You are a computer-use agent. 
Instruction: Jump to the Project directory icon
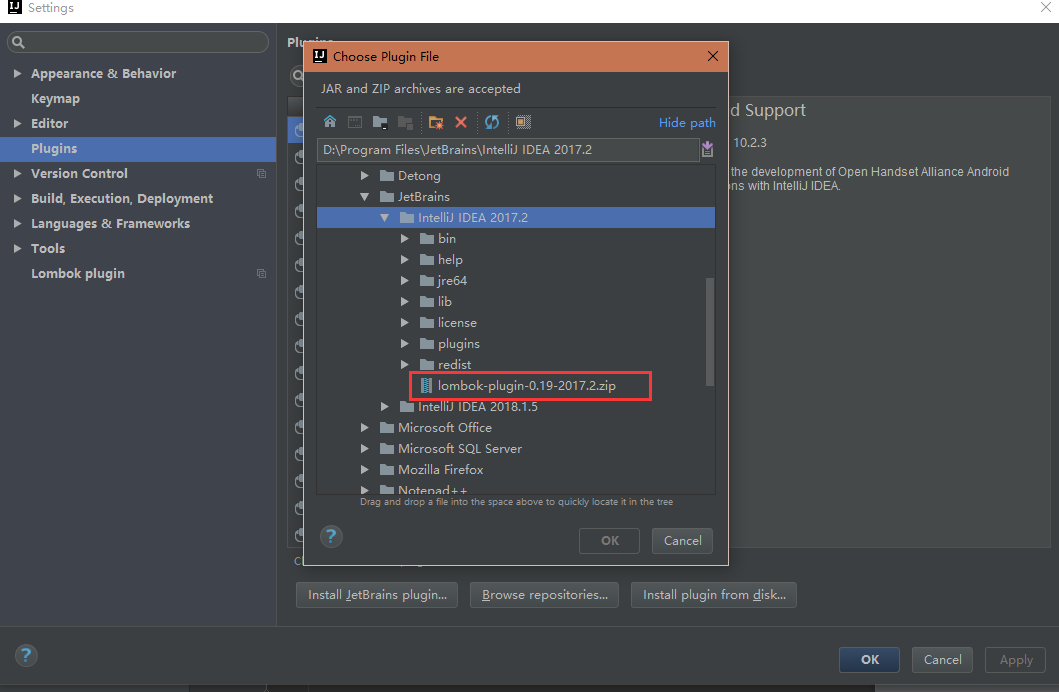point(380,122)
